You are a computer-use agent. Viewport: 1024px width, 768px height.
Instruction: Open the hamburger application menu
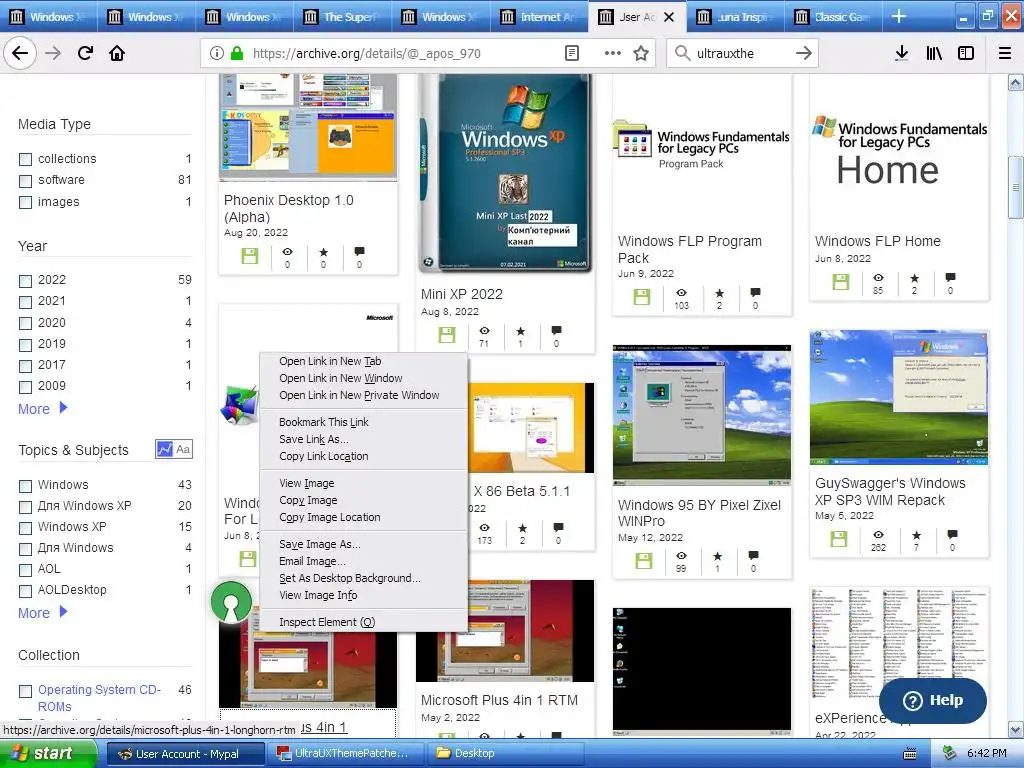(1004, 53)
